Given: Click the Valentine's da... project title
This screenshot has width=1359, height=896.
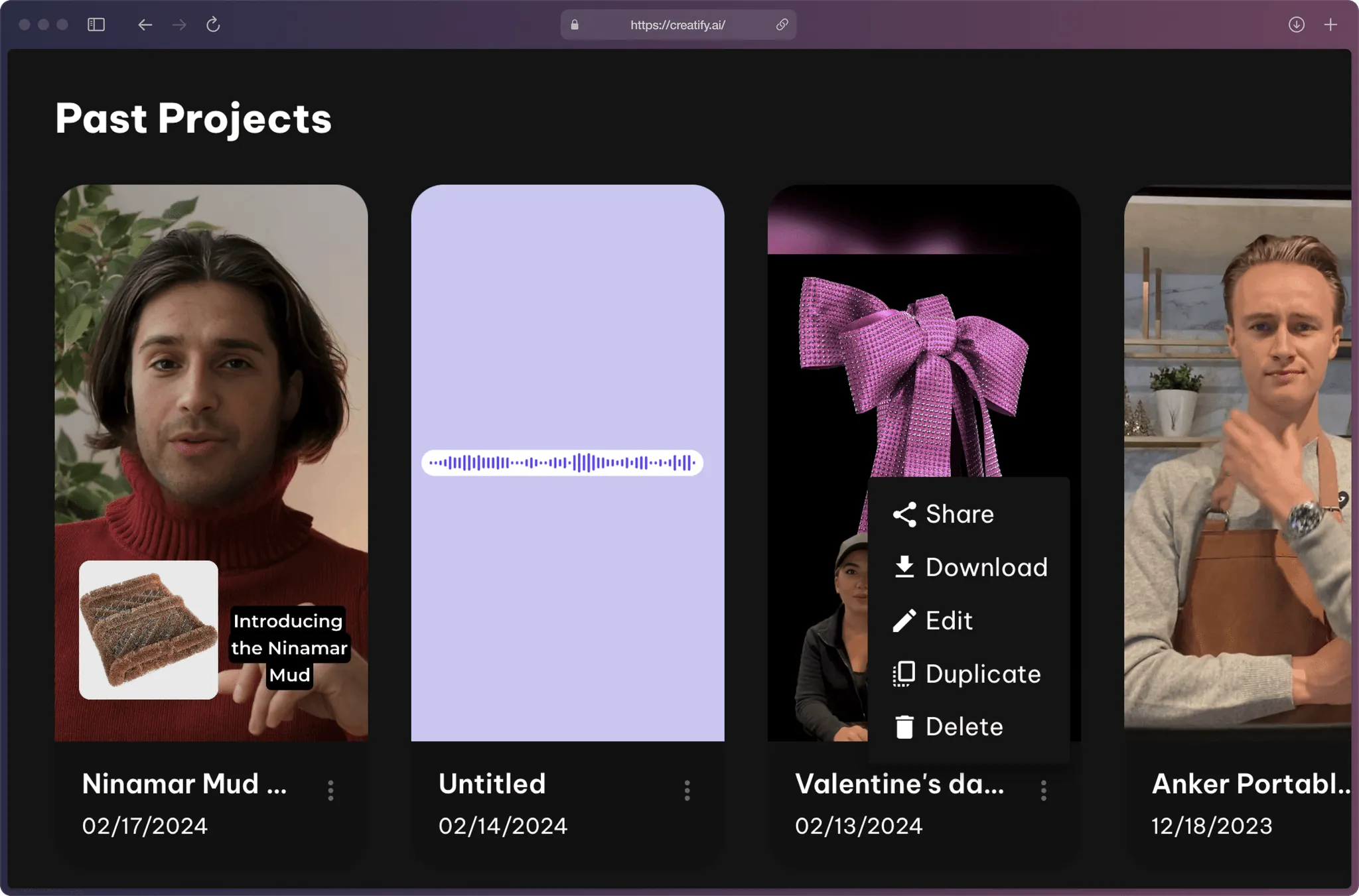Looking at the screenshot, I should click(900, 784).
